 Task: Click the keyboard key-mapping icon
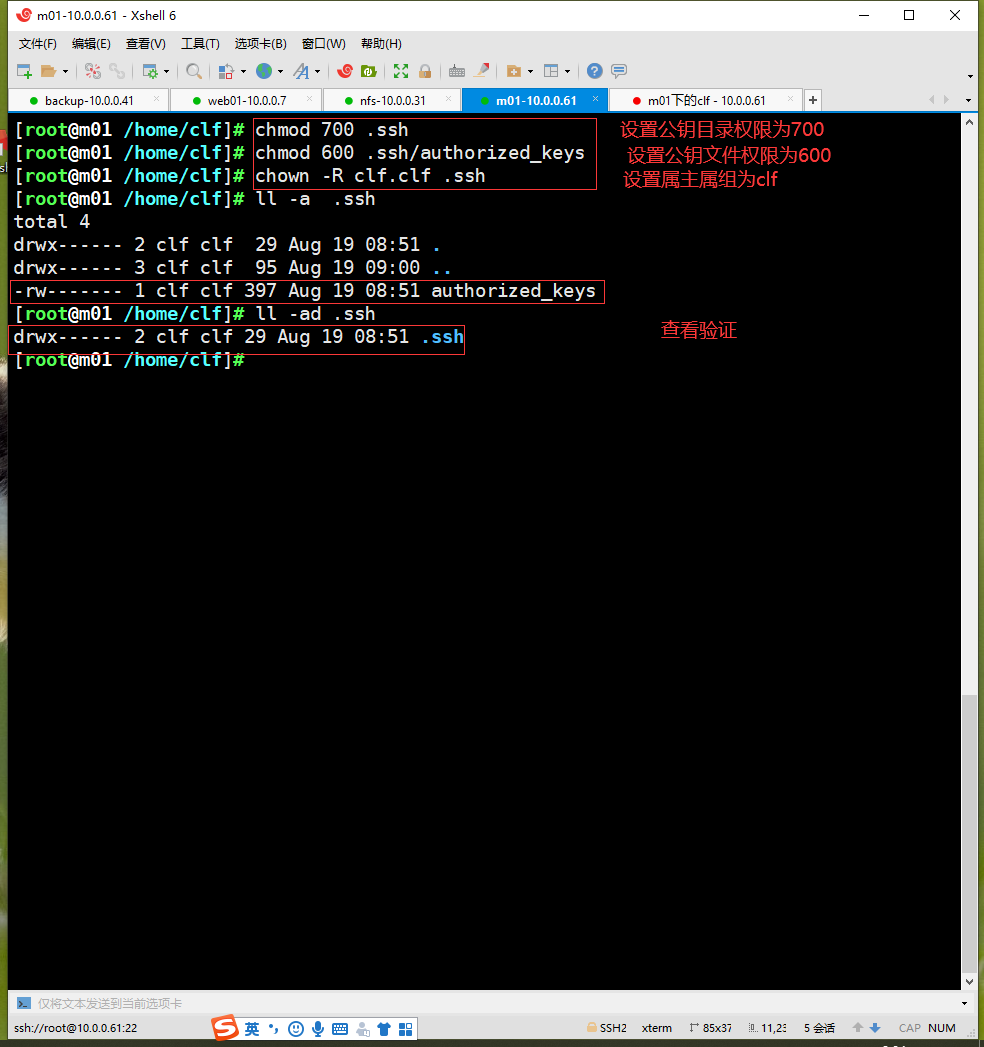pyautogui.click(x=457, y=71)
